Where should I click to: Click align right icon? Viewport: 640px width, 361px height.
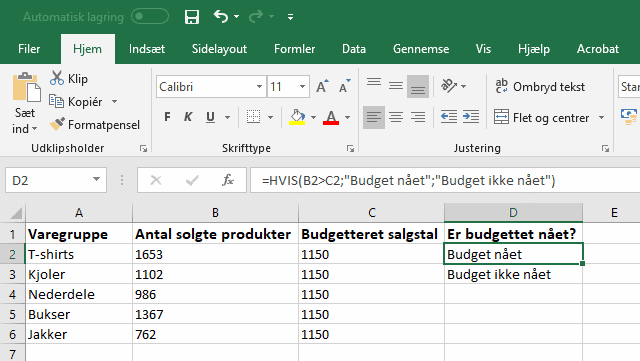pyautogui.click(x=418, y=118)
